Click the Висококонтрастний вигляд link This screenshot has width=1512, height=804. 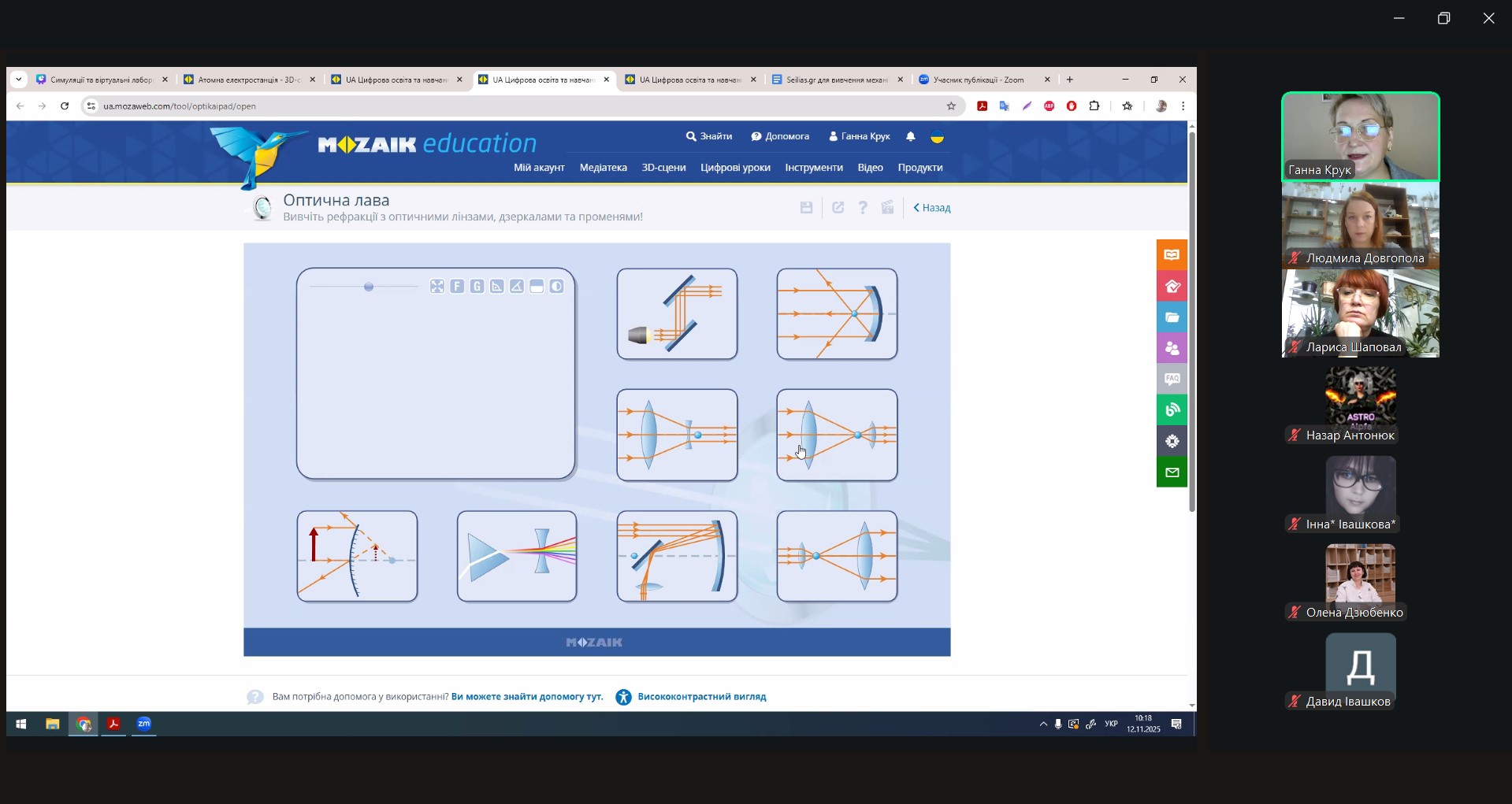701,697
